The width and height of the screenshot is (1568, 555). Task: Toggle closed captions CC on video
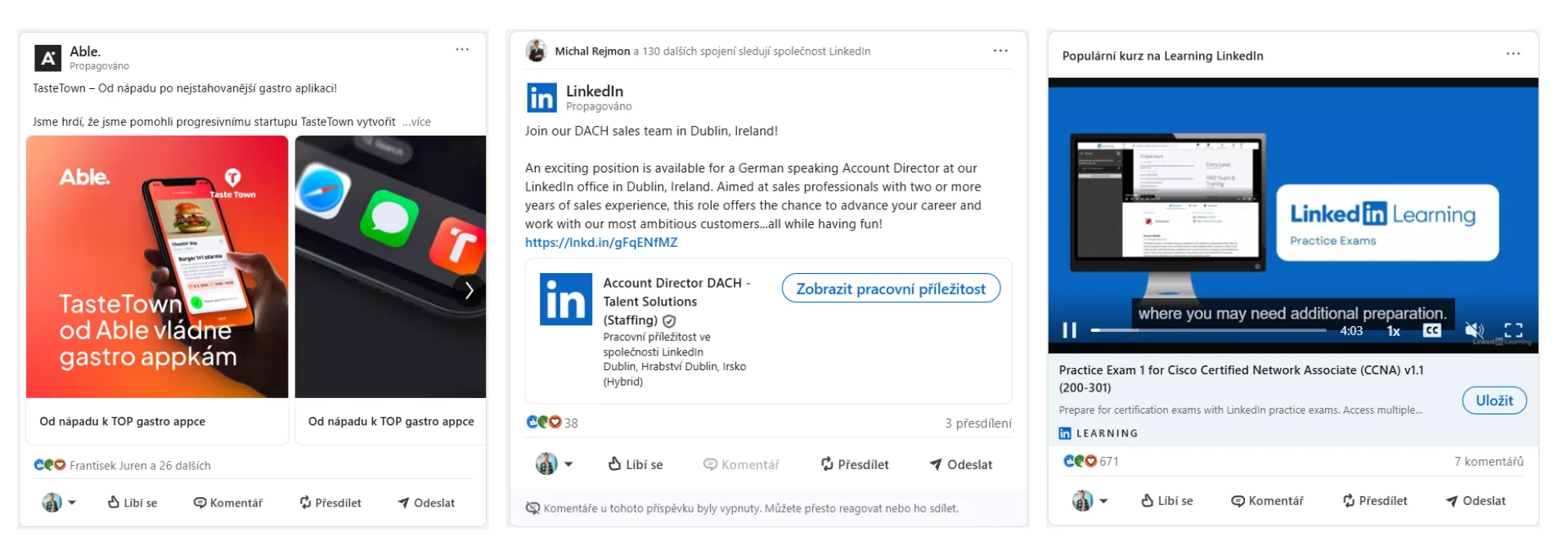[x=1431, y=330]
